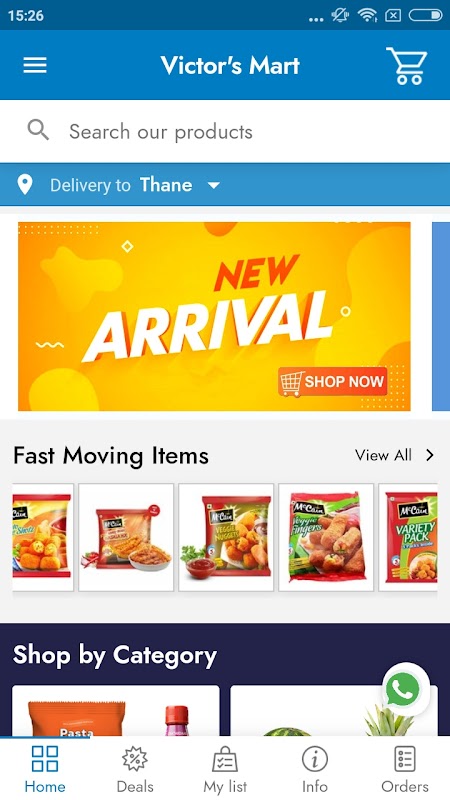
Task: Open the fruits category card with pineapple
Action: pyautogui.click(x=334, y=711)
